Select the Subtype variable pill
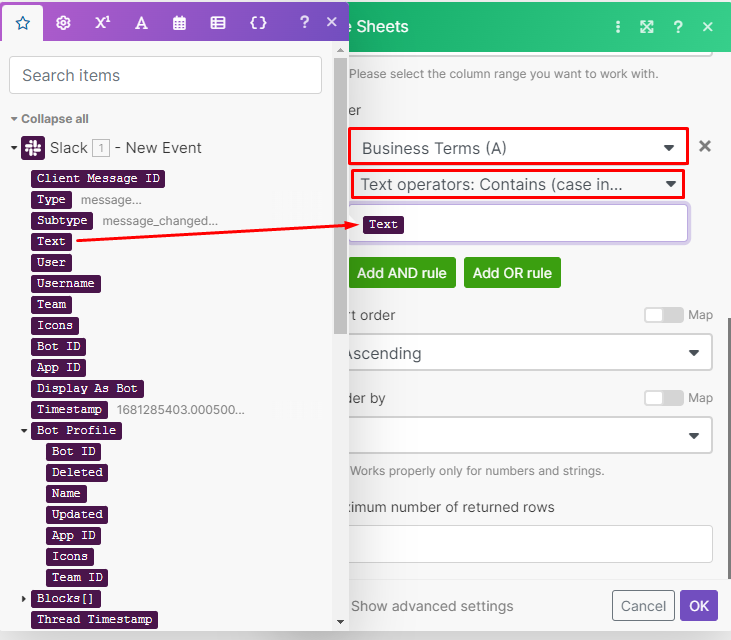Viewport: 731px width, 640px height. 62,220
